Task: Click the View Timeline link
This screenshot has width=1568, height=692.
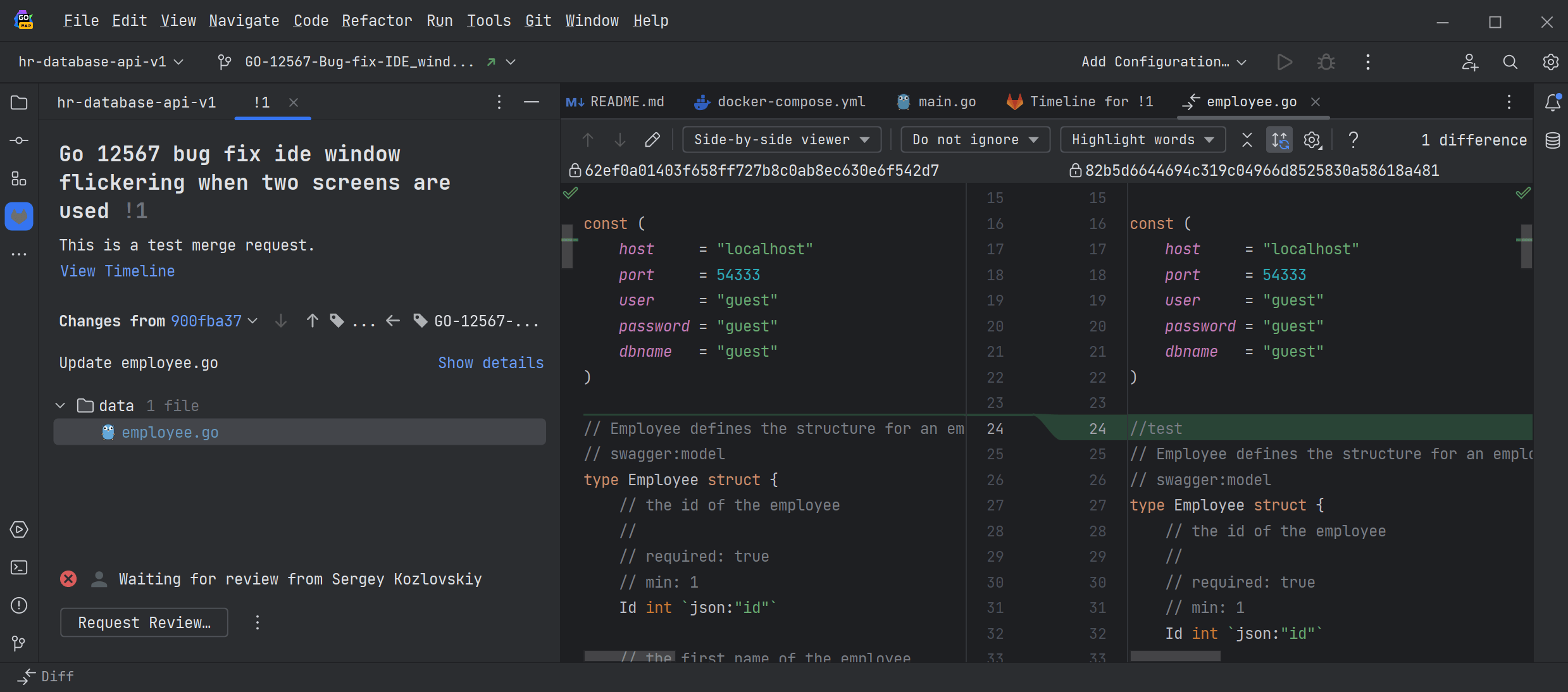Action: coord(117,271)
